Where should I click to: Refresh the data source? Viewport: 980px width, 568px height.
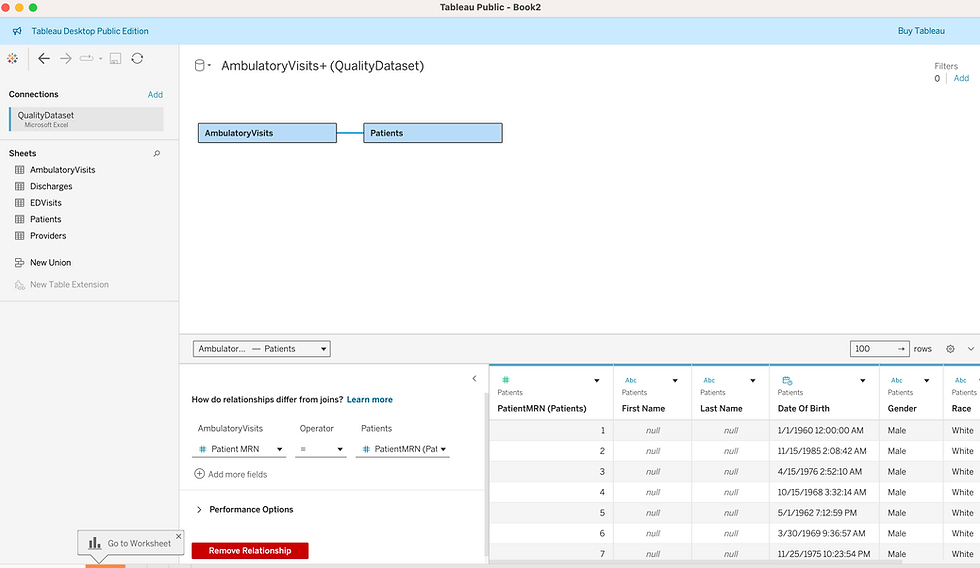tap(138, 59)
